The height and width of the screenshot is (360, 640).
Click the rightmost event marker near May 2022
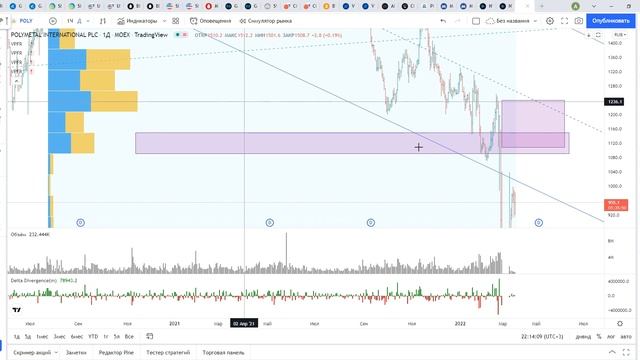pyautogui.click(x=539, y=222)
